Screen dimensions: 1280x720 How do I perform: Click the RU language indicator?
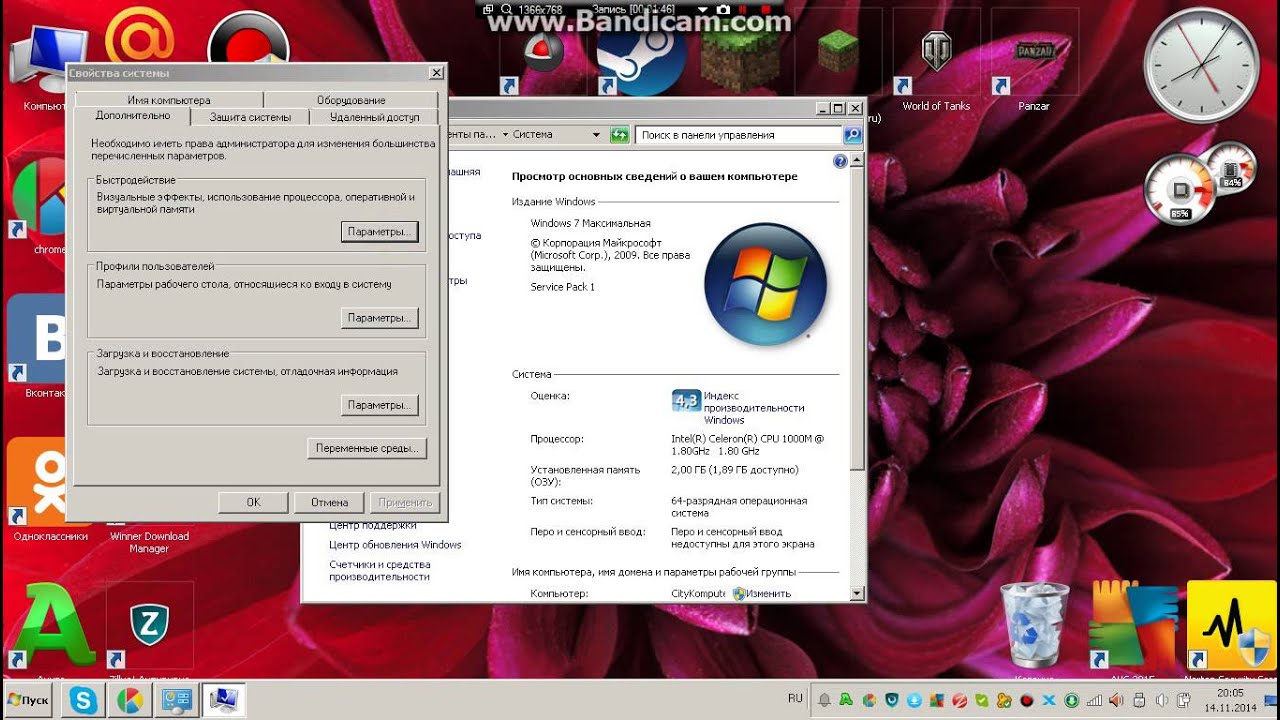795,699
